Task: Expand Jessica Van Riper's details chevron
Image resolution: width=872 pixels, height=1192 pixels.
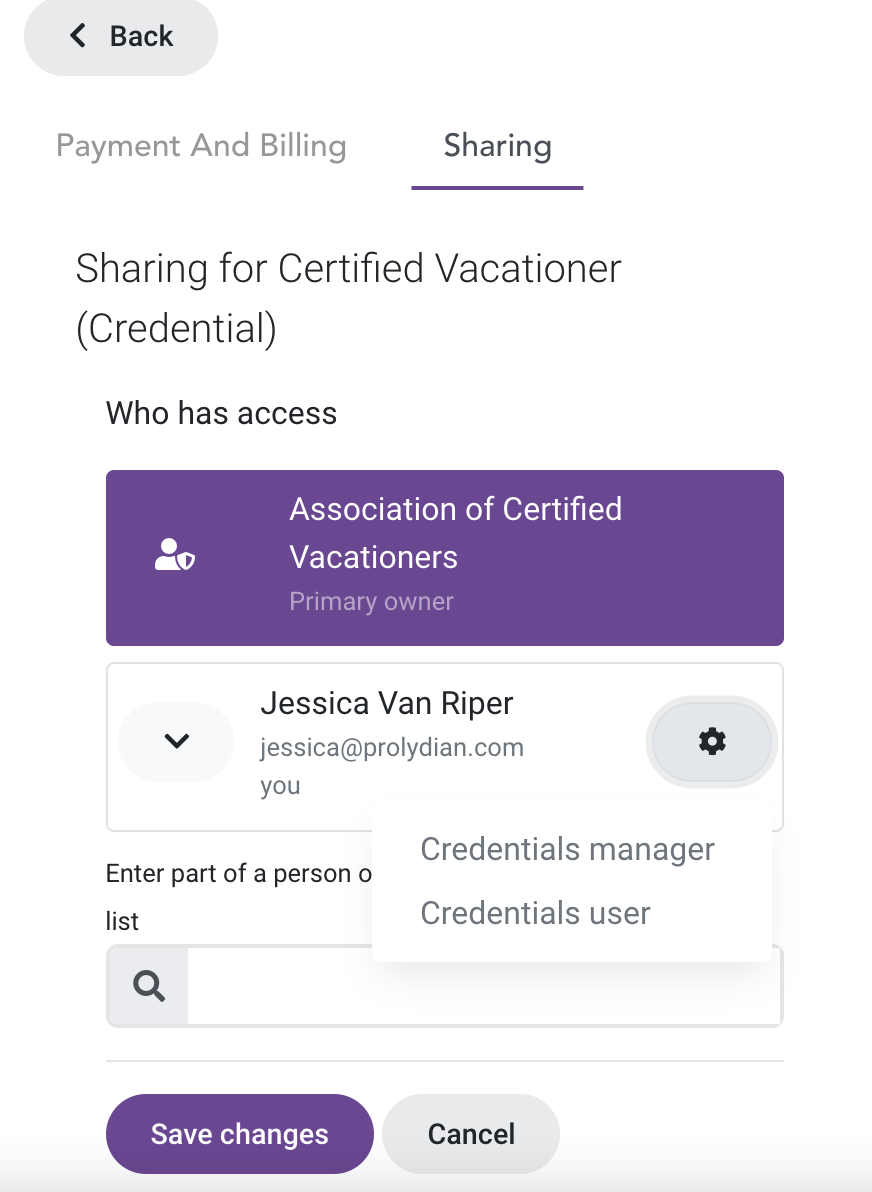Action: [176, 741]
